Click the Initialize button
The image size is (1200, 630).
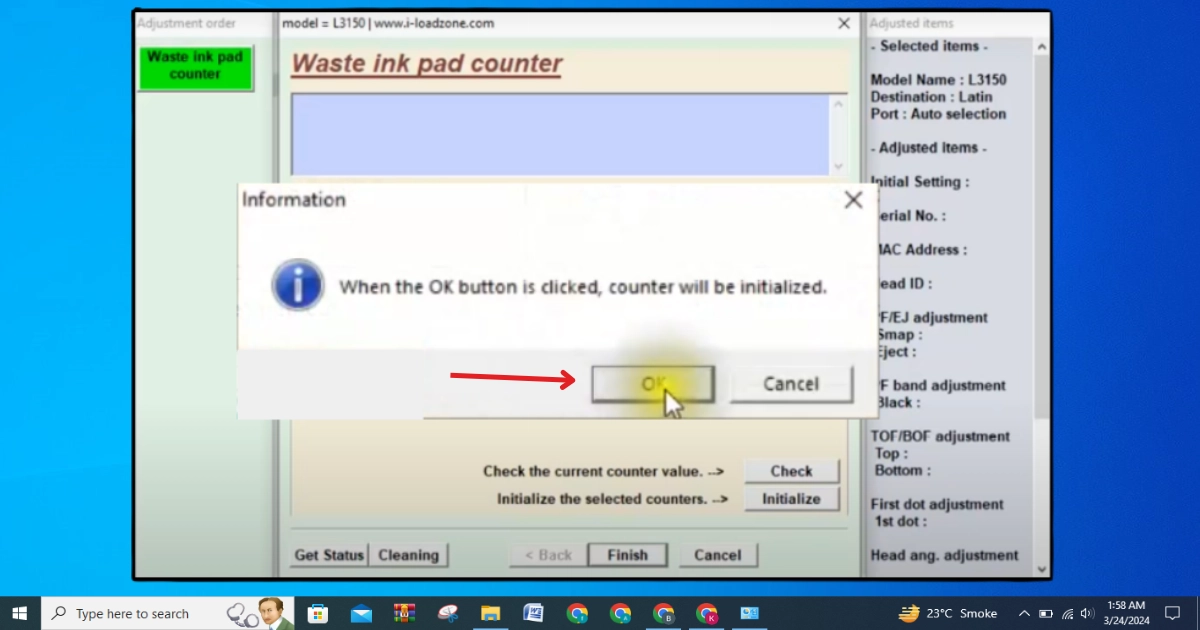point(791,499)
